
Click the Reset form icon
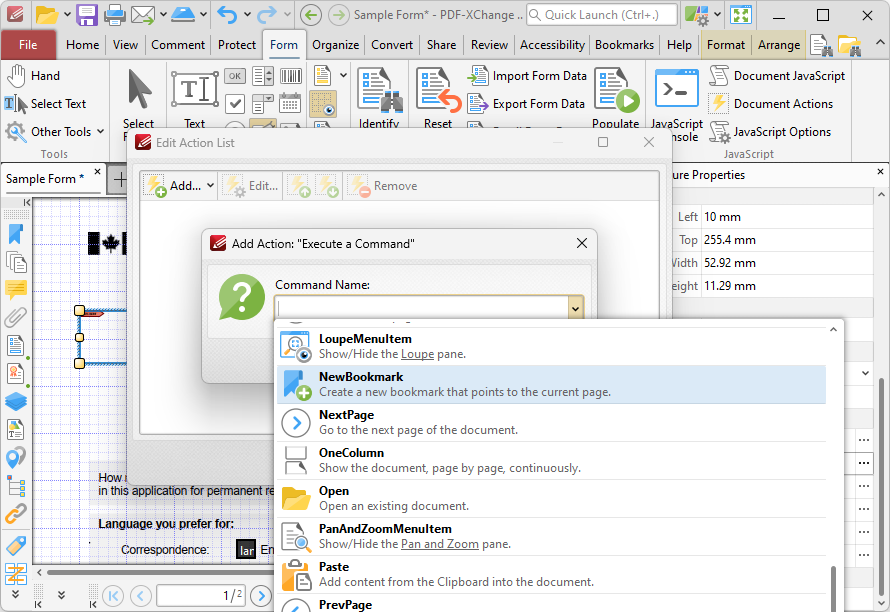438,89
